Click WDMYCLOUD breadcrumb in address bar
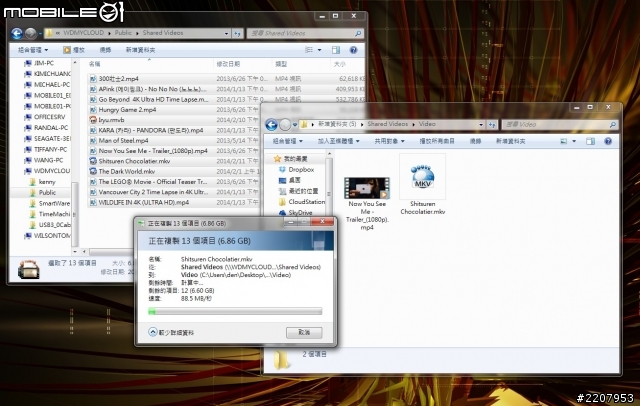640x406 pixels. click(83, 33)
